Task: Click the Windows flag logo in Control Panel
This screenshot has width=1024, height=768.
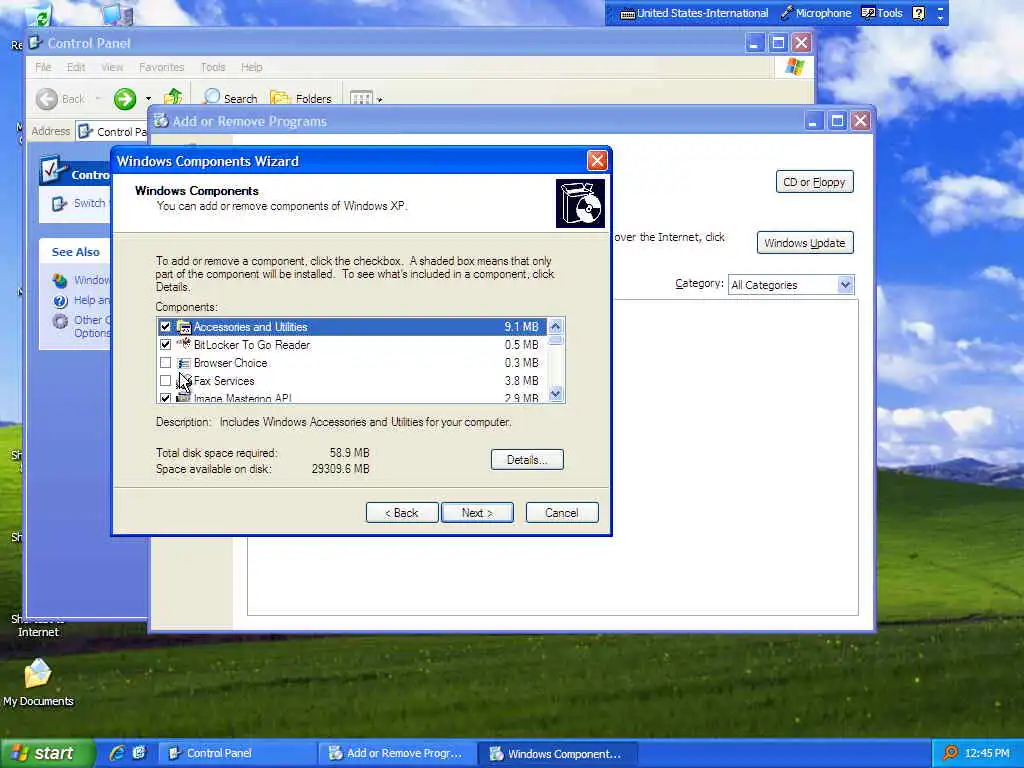Action: coord(795,67)
